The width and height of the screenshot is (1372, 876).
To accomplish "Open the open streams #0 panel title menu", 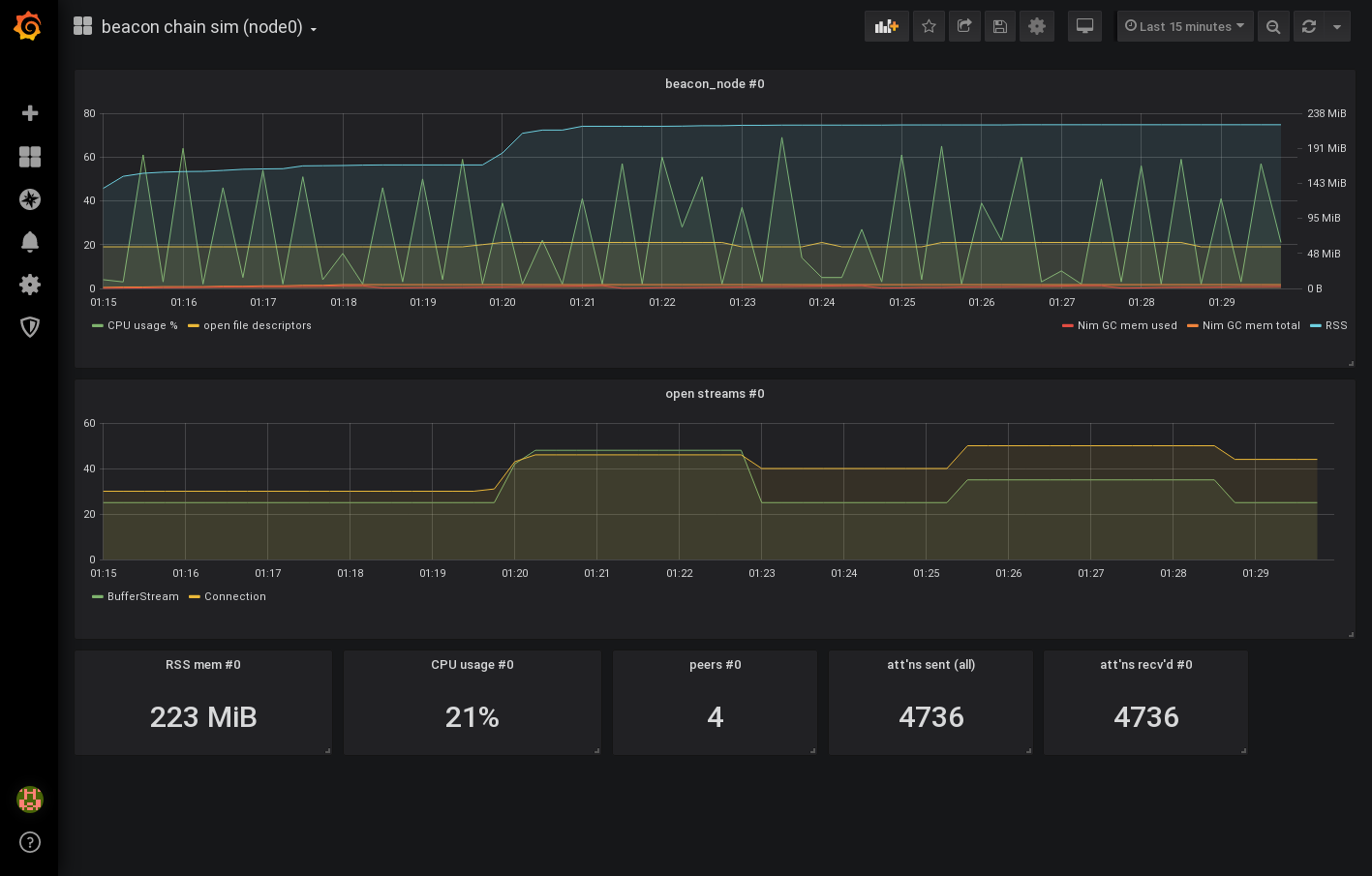I will click(x=715, y=394).
